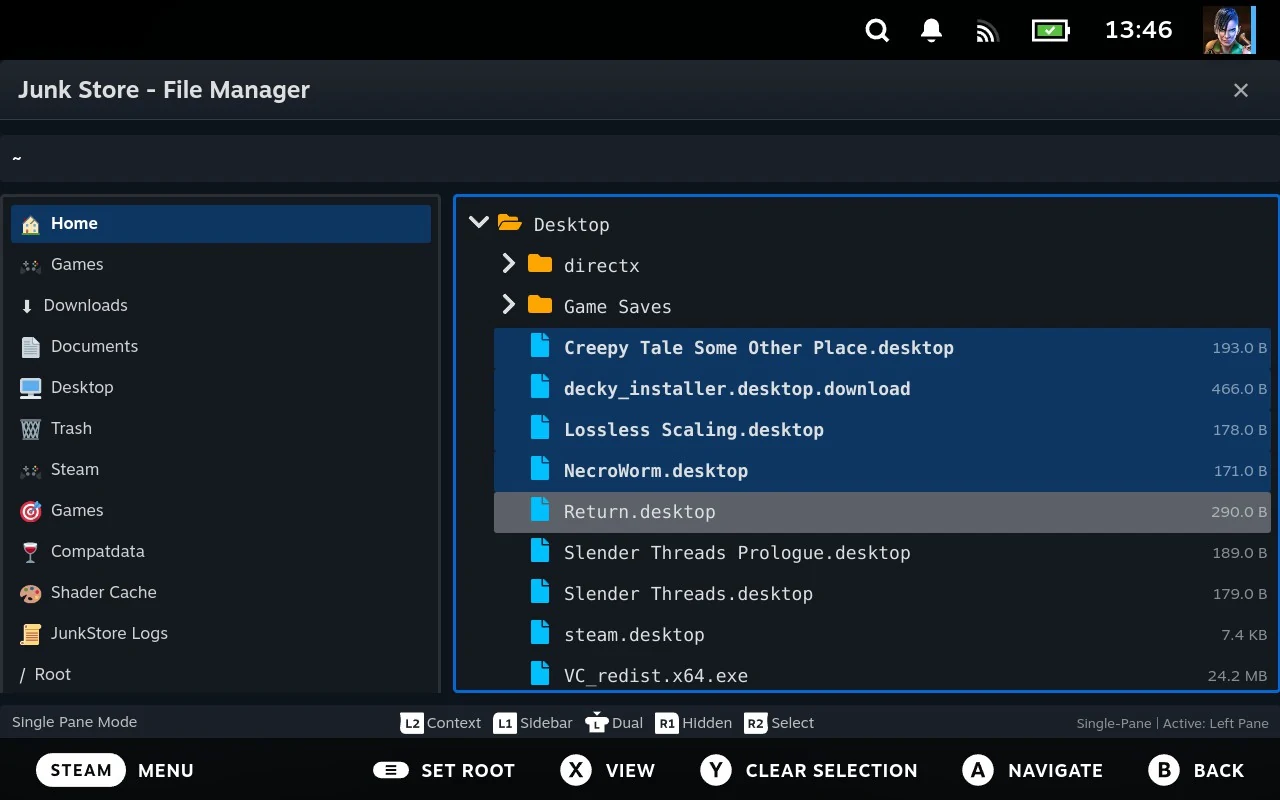Click file icon of steam.desktop
Viewport: 1280px width, 800px height.
pos(540,633)
